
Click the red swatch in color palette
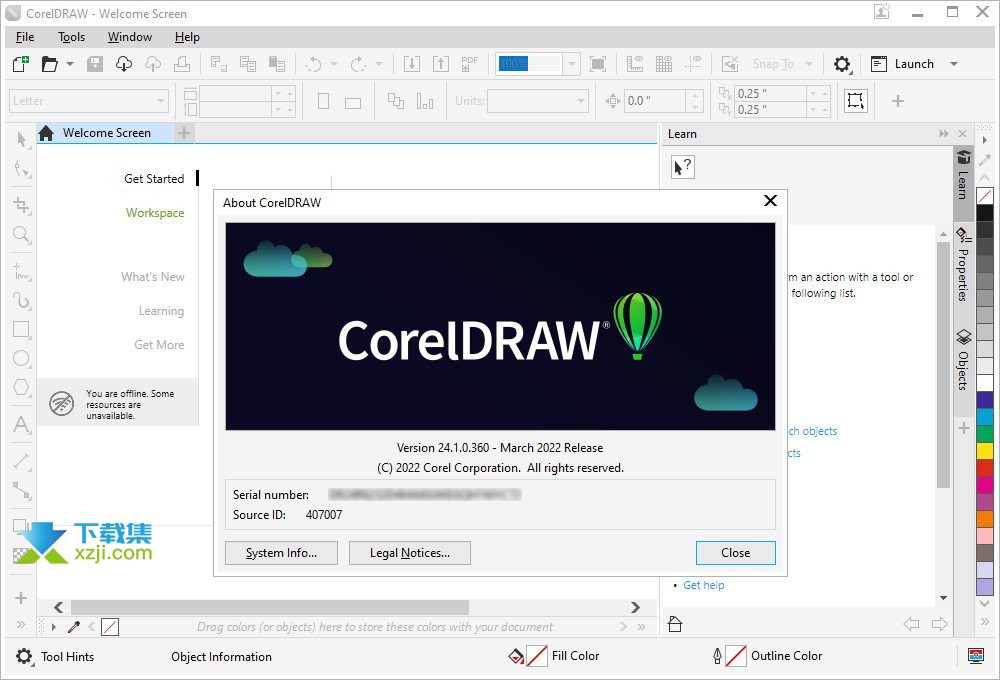pyautogui.click(x=985, y=468)
